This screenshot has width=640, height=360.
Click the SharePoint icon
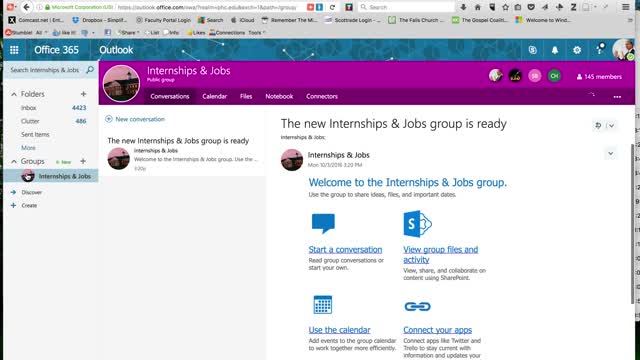417,224
